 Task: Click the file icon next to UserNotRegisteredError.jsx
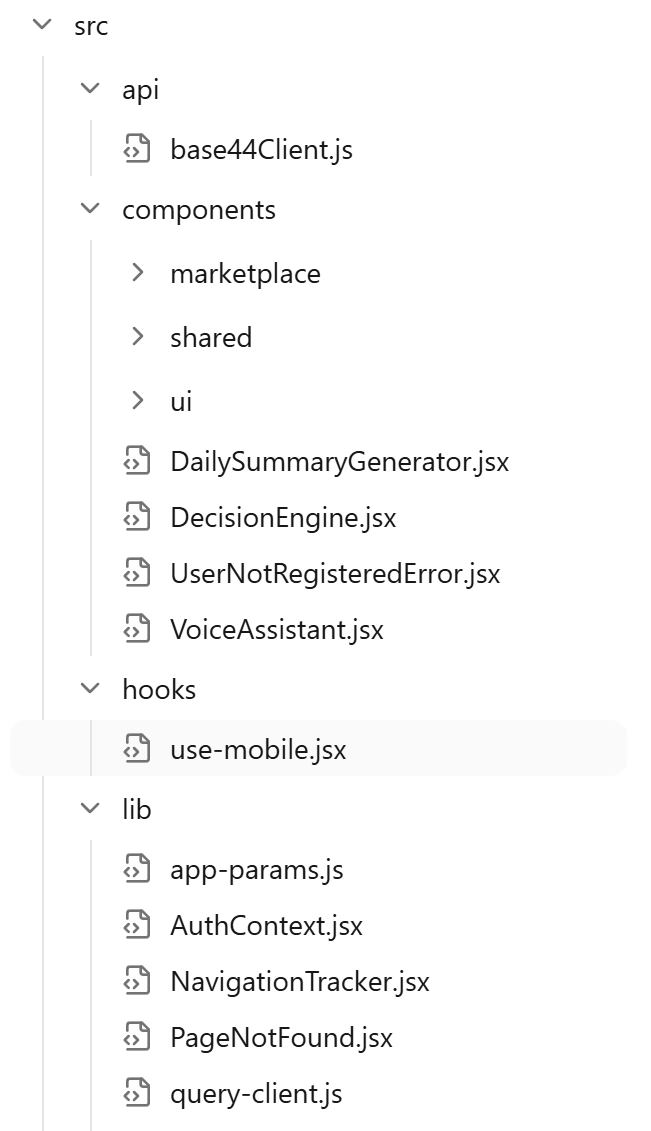pyautogui.click(x=137, y=573)
